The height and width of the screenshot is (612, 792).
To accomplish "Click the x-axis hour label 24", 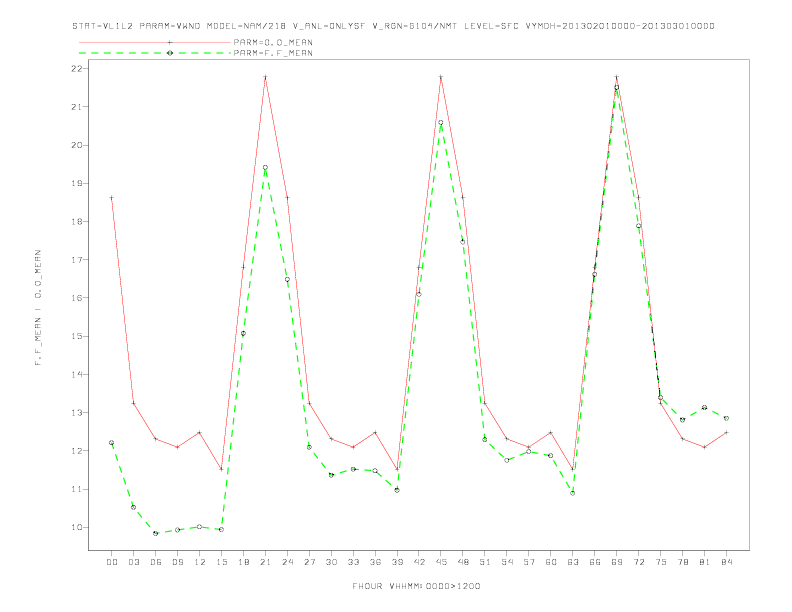I will [x=287, y=562].
